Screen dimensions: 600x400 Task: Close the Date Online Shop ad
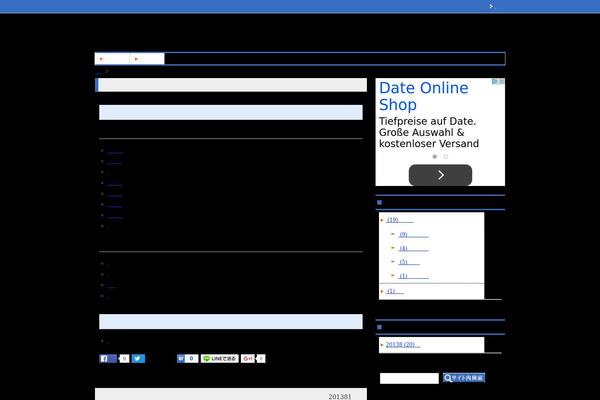[x=501, y=82]
